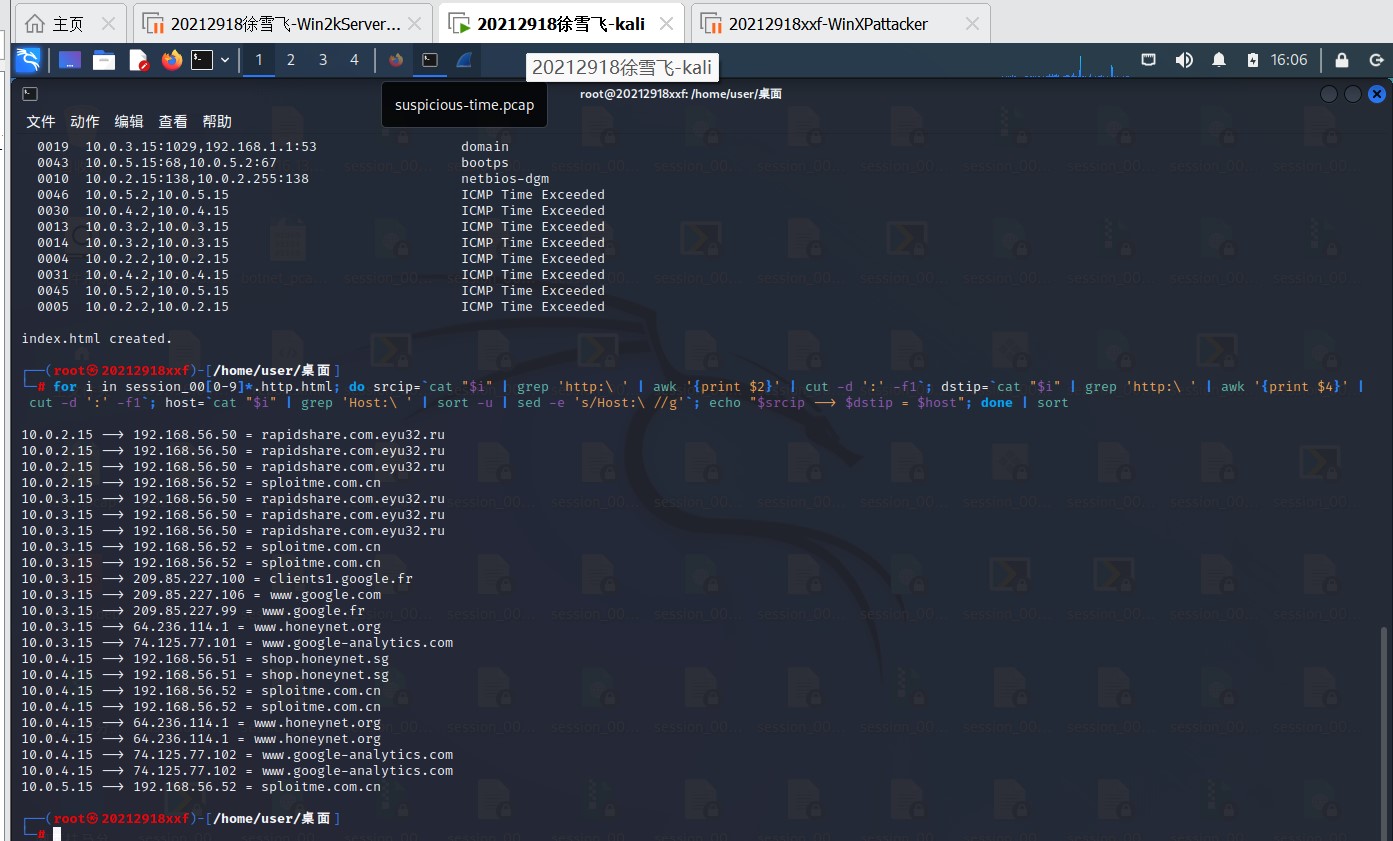Image resolution: width=1393 pixels, height=841 pixels.
Task: Click the 'www.google.fr' host text
Action: [313, 611]
